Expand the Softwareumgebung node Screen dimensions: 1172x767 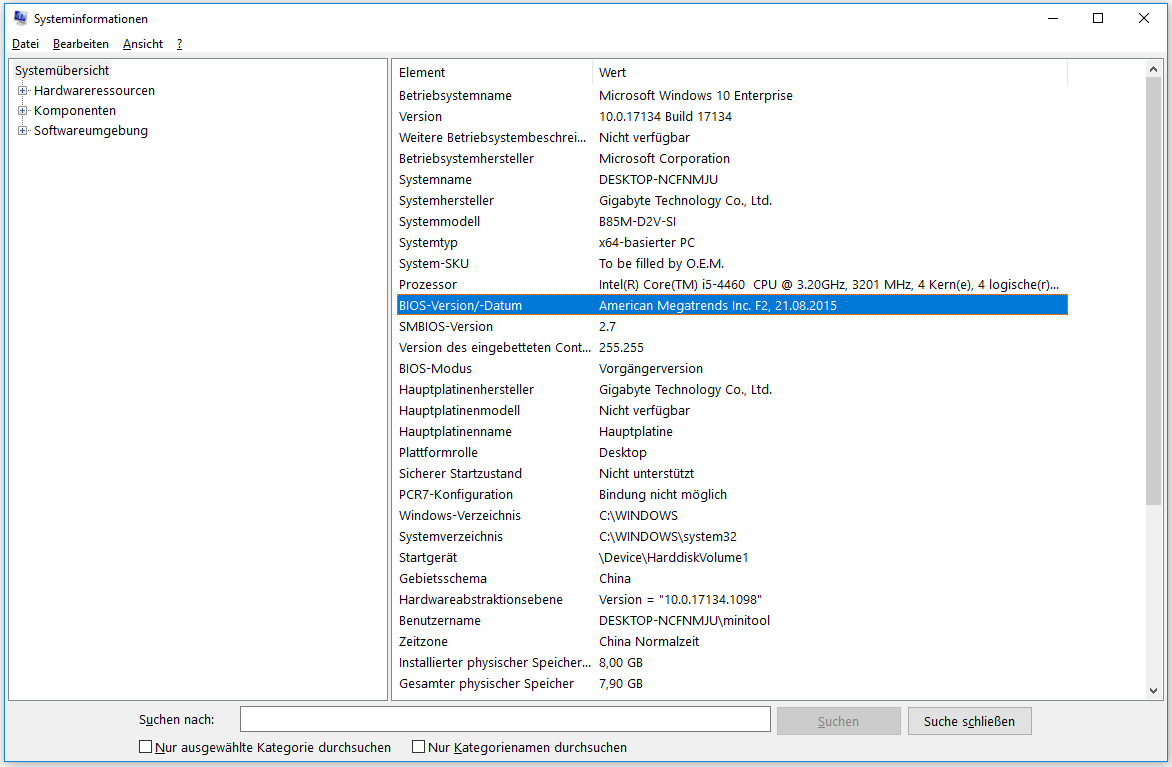(22, 131)
